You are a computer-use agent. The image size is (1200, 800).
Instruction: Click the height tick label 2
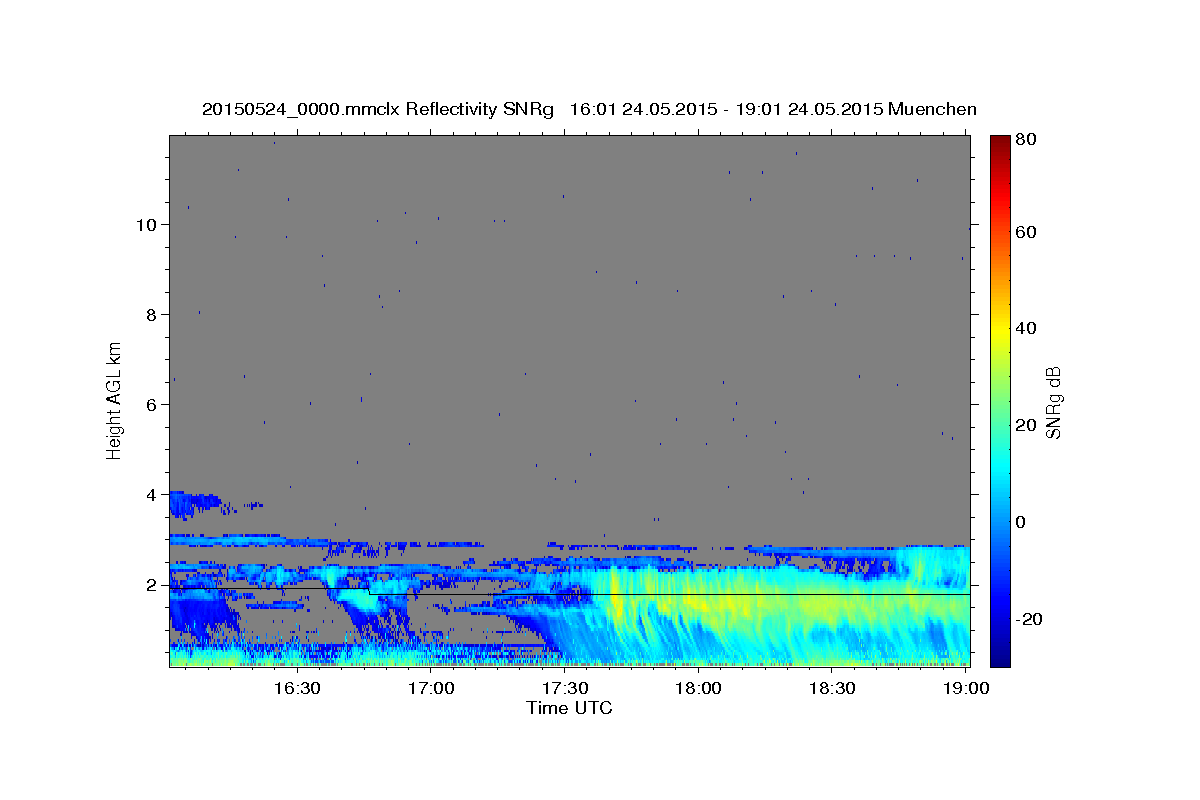point(152,584)
